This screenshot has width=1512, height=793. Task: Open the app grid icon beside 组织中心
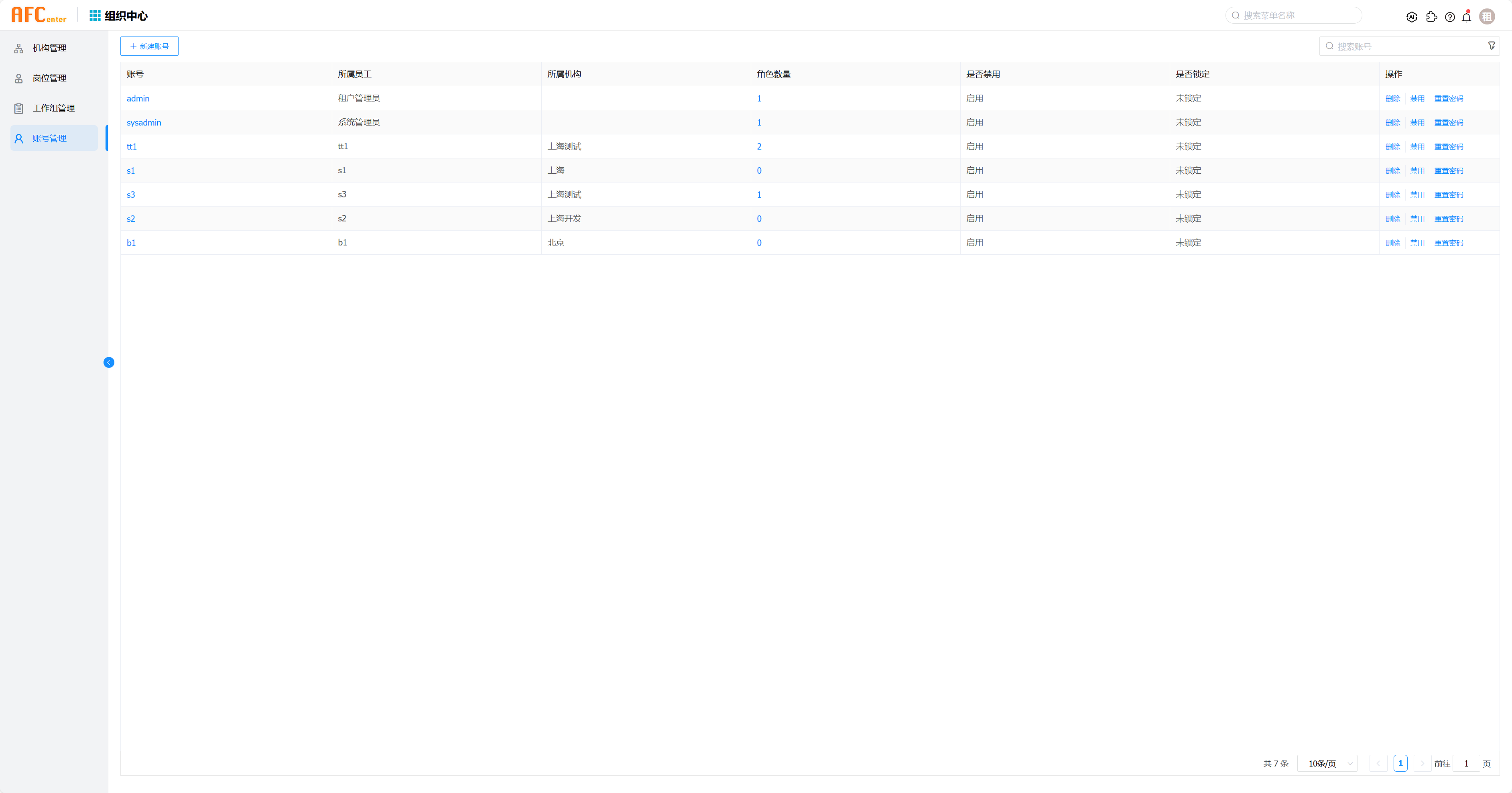point(95,16)
